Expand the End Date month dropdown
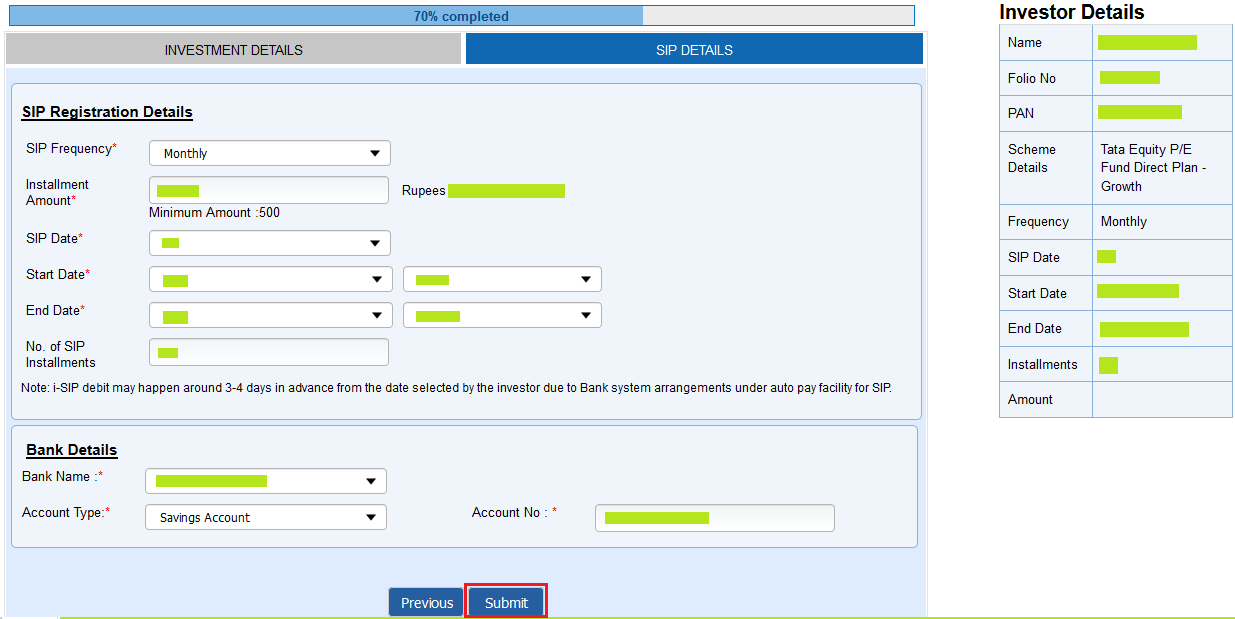 coord(268,314)
